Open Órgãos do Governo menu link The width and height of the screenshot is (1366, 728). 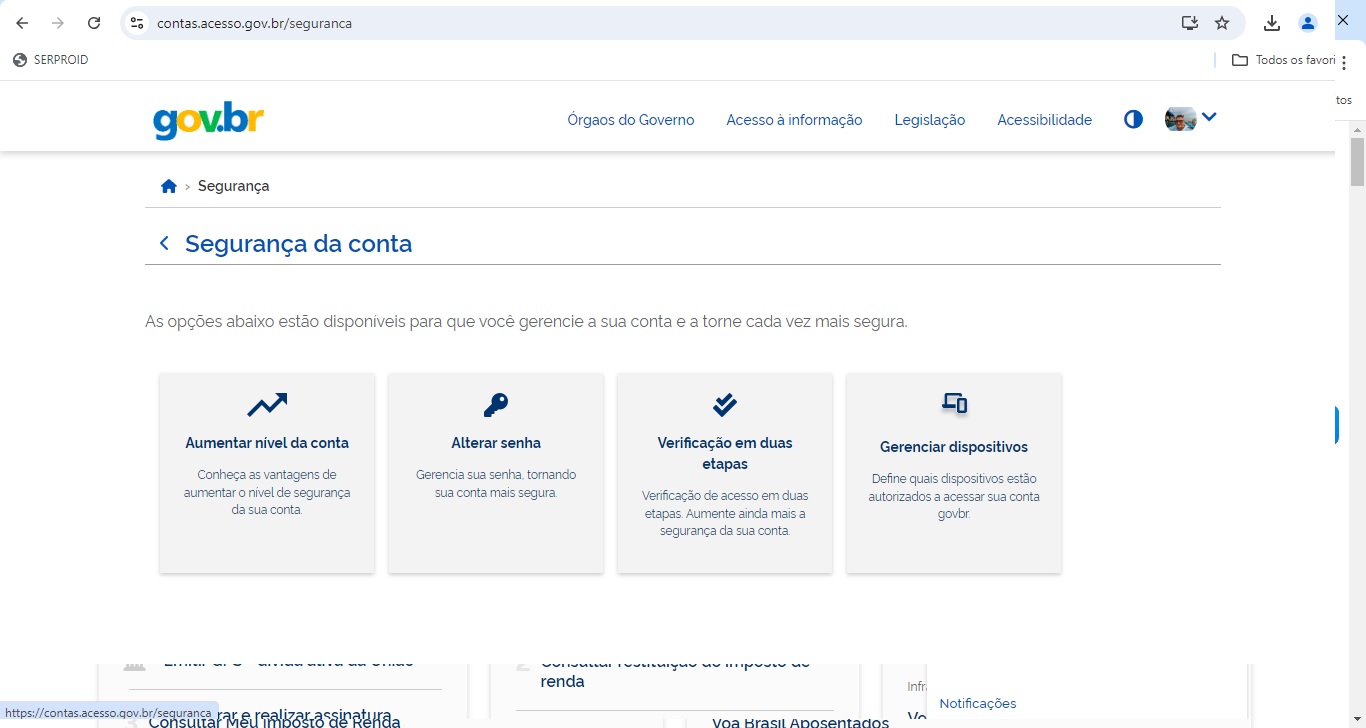point(631,120)
